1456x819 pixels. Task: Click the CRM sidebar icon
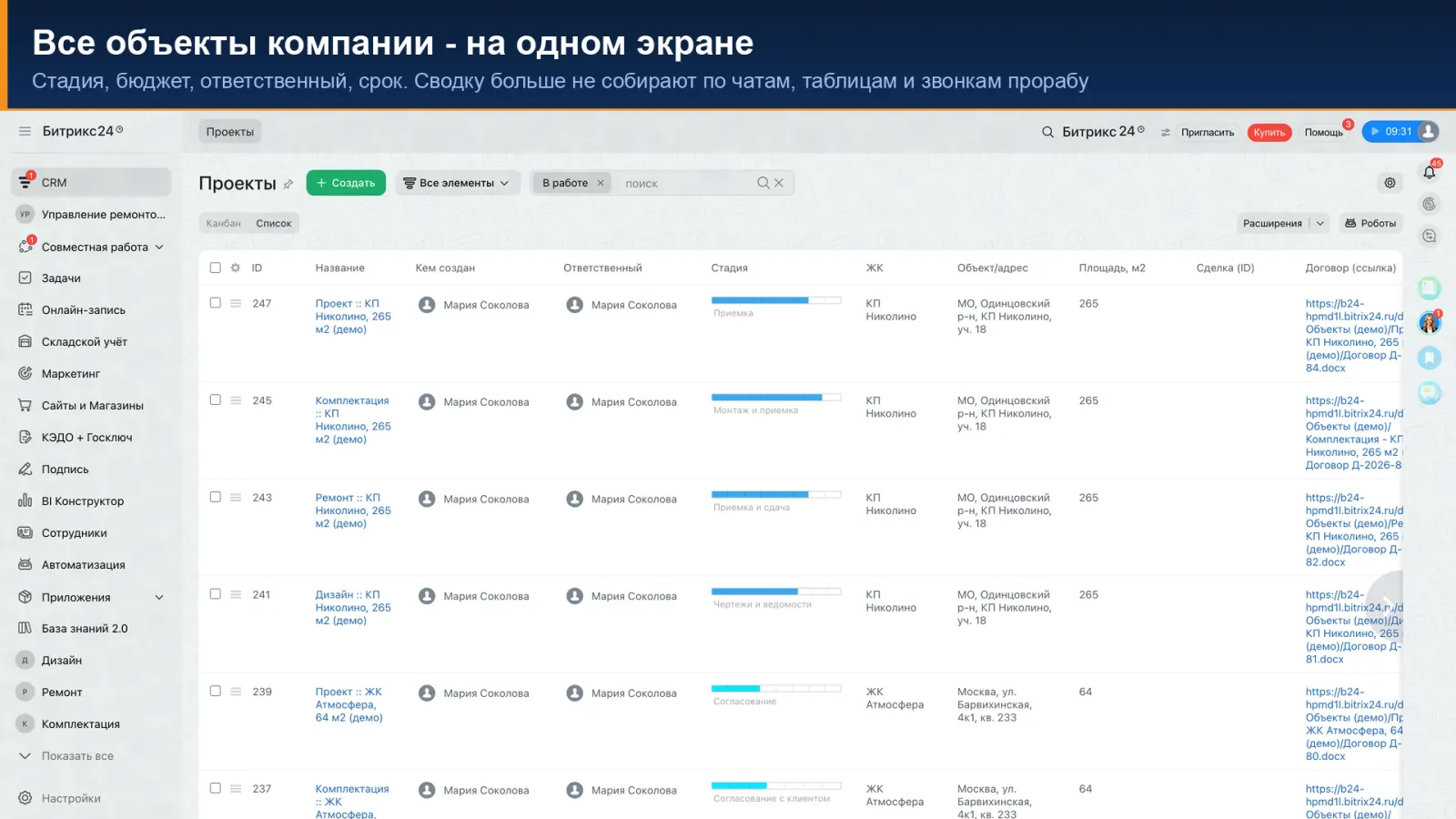(x=25, y=182)
